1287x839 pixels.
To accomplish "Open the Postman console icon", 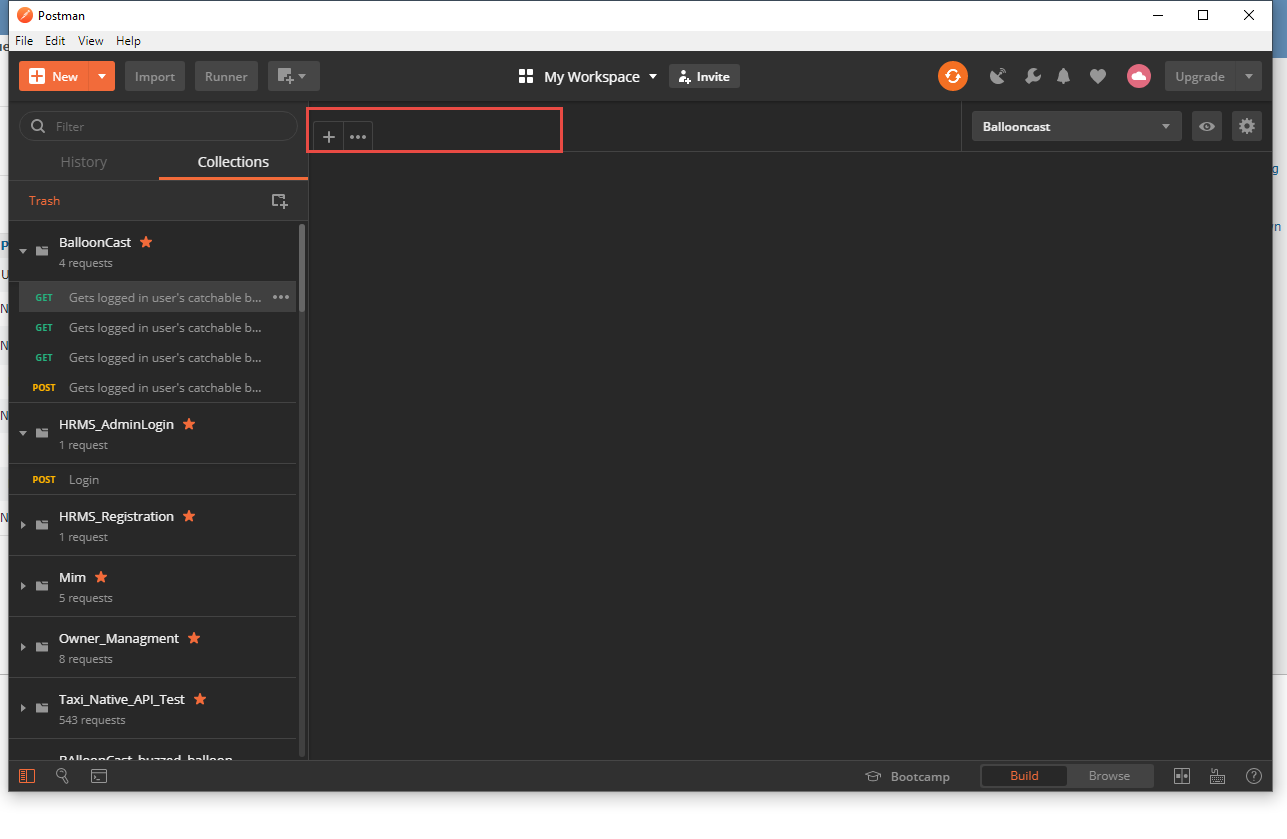I will point(99,776).
